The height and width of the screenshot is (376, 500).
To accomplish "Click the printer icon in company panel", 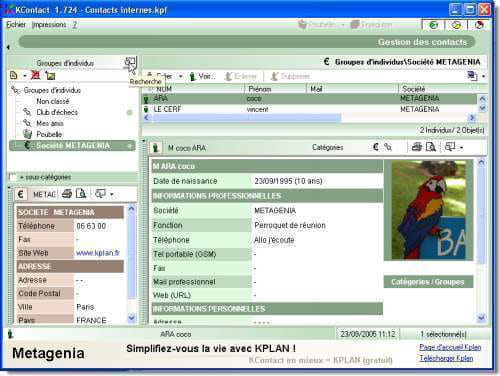I will coord(67,194).
